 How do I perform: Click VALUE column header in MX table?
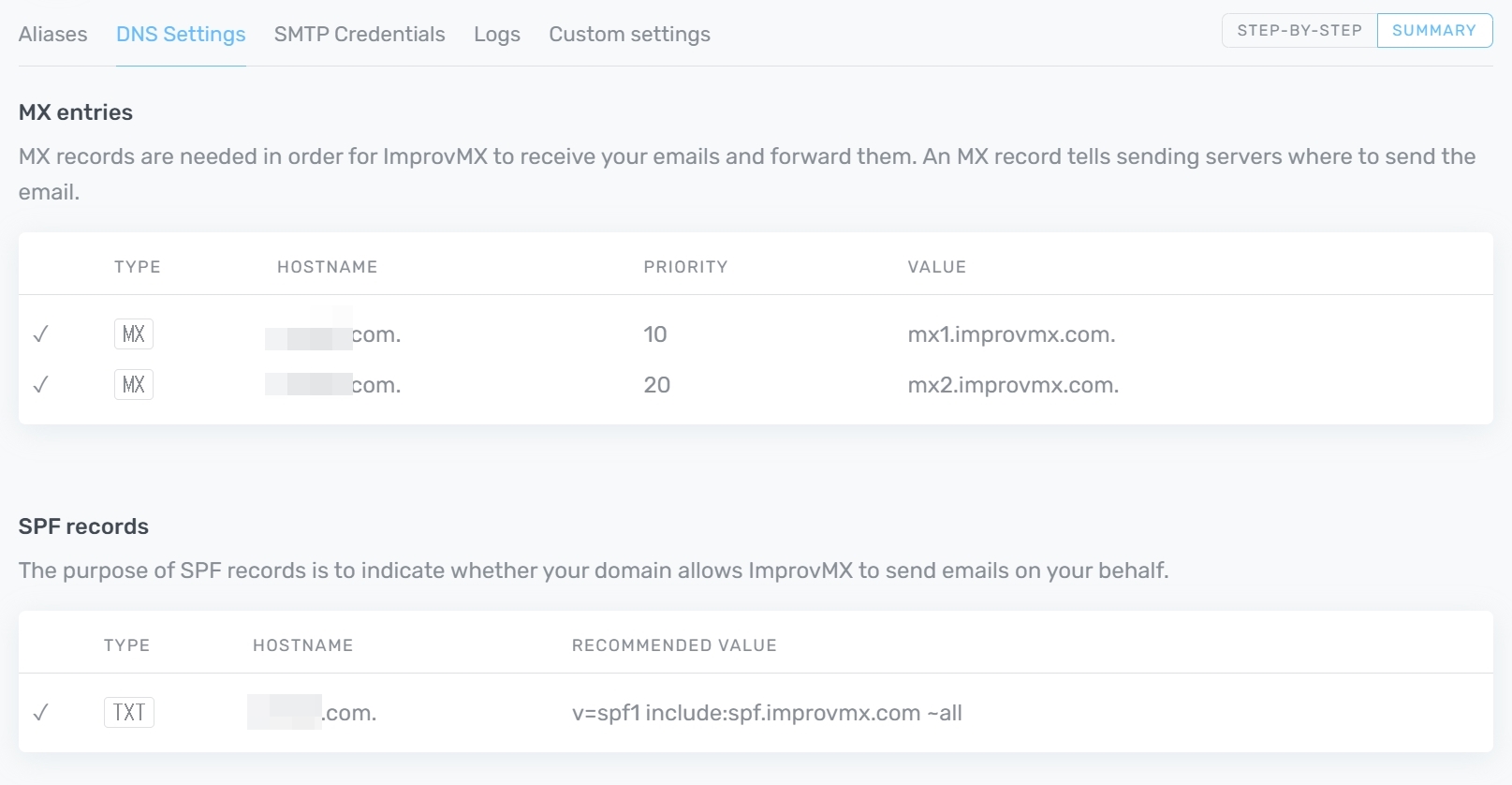936,267
